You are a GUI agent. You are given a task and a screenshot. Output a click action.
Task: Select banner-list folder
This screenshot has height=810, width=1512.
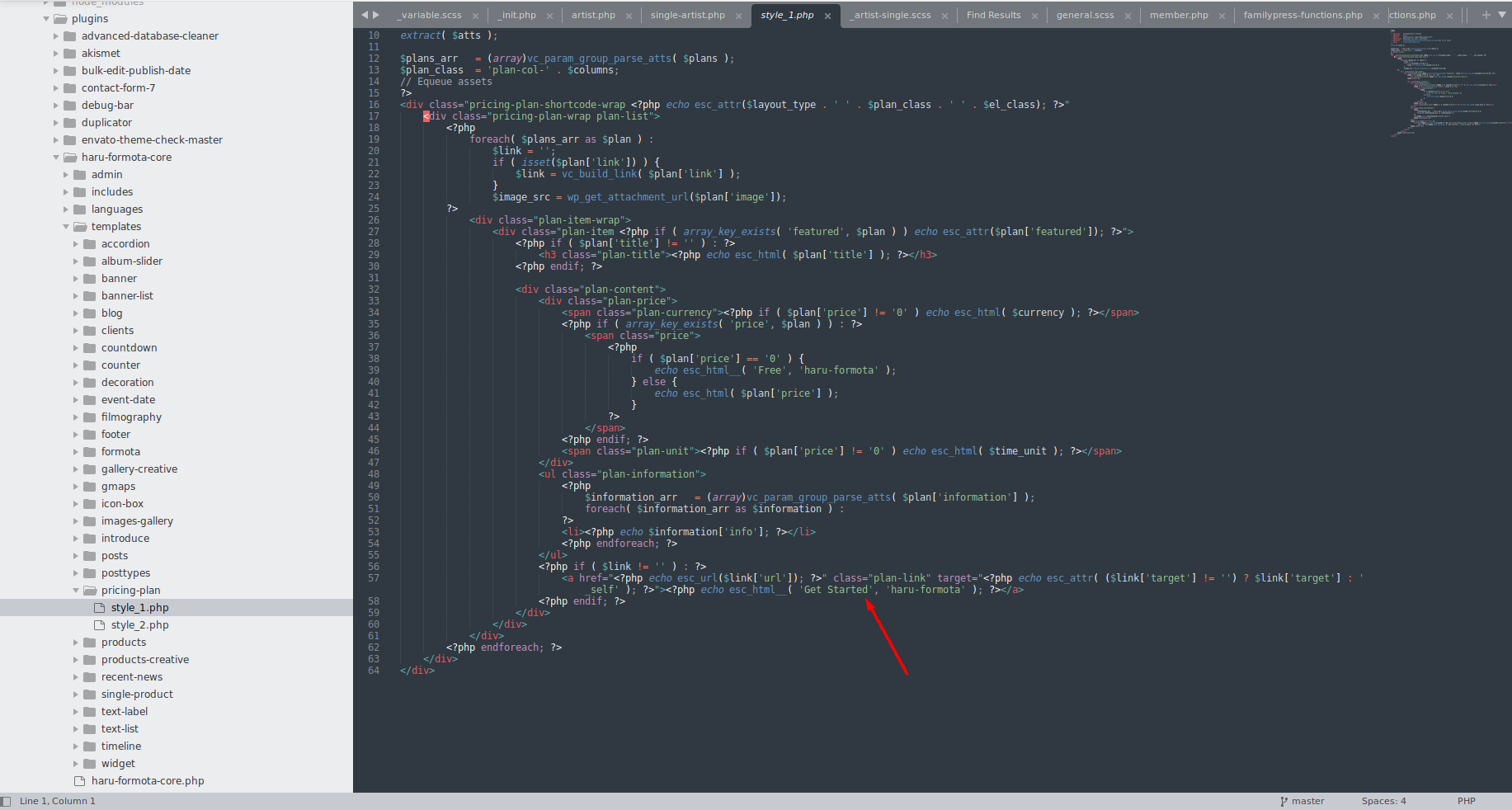click(x=127, y=296)
